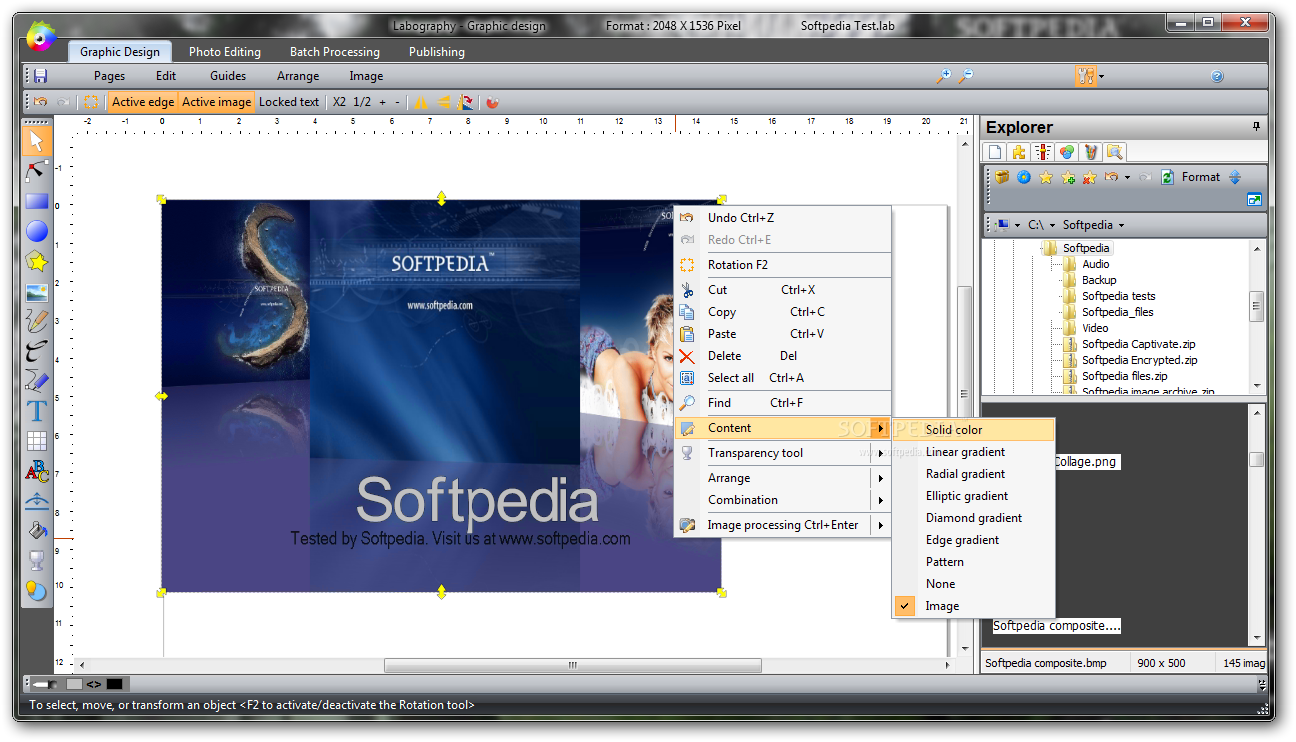Click the vertical flip icon
1296x742 pixels.
pos(443,102)
